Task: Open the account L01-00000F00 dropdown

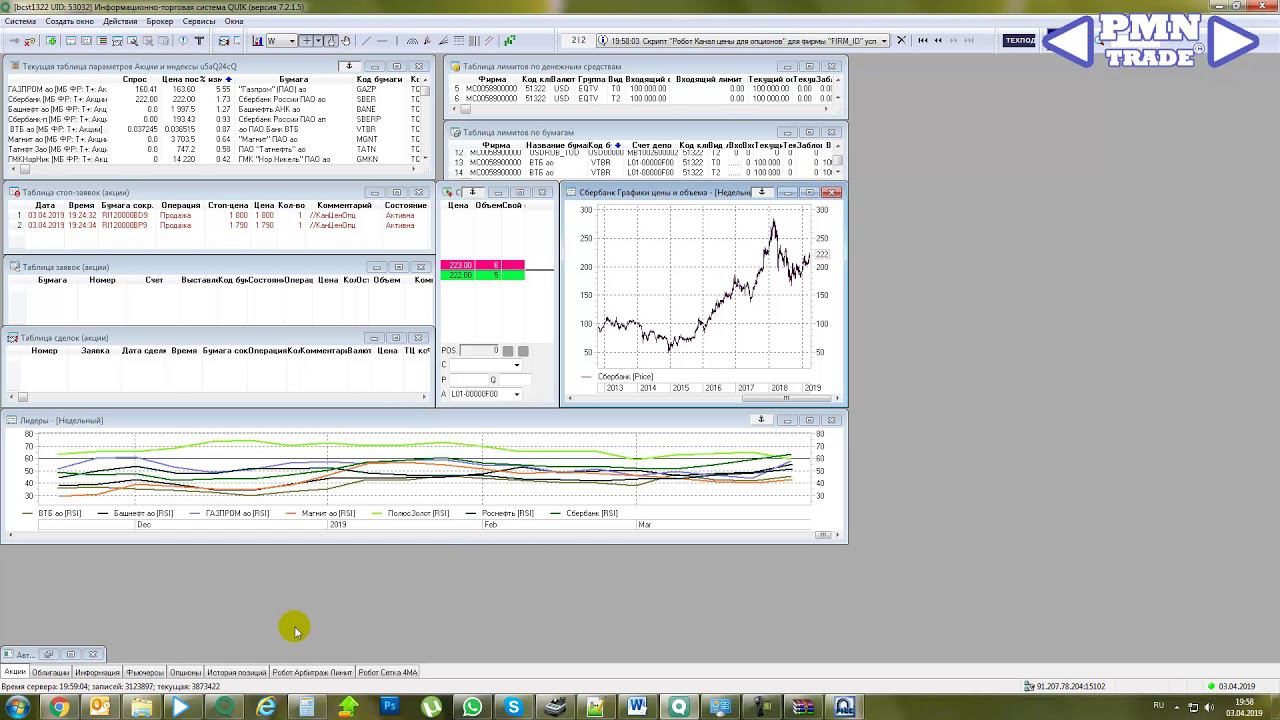Action: click(516, 394)
